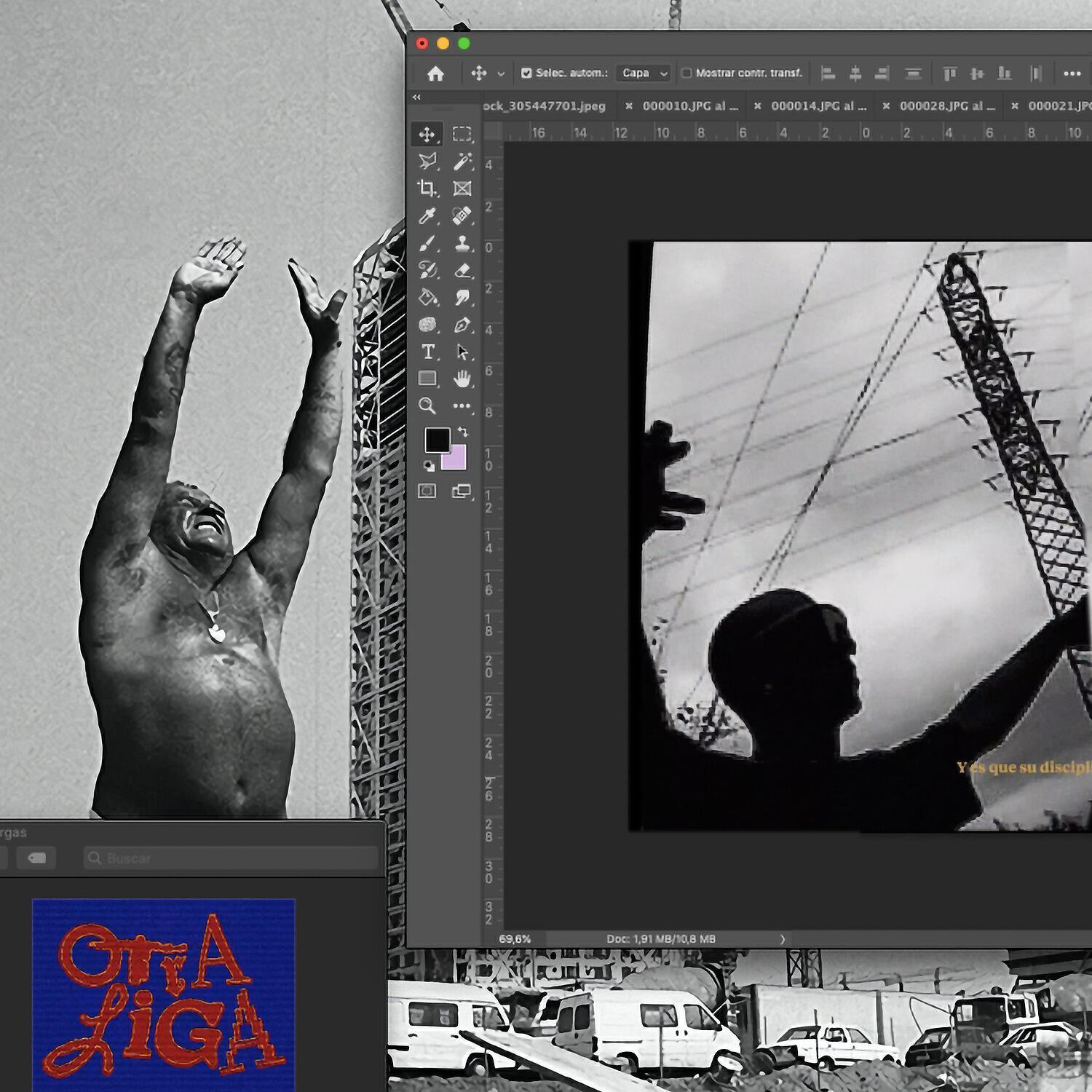The height and width of the screenshot is (1092, 1092).
Task: Select the Move tool in toolbox
Action: pyautogui.click(x=427, y=134)
